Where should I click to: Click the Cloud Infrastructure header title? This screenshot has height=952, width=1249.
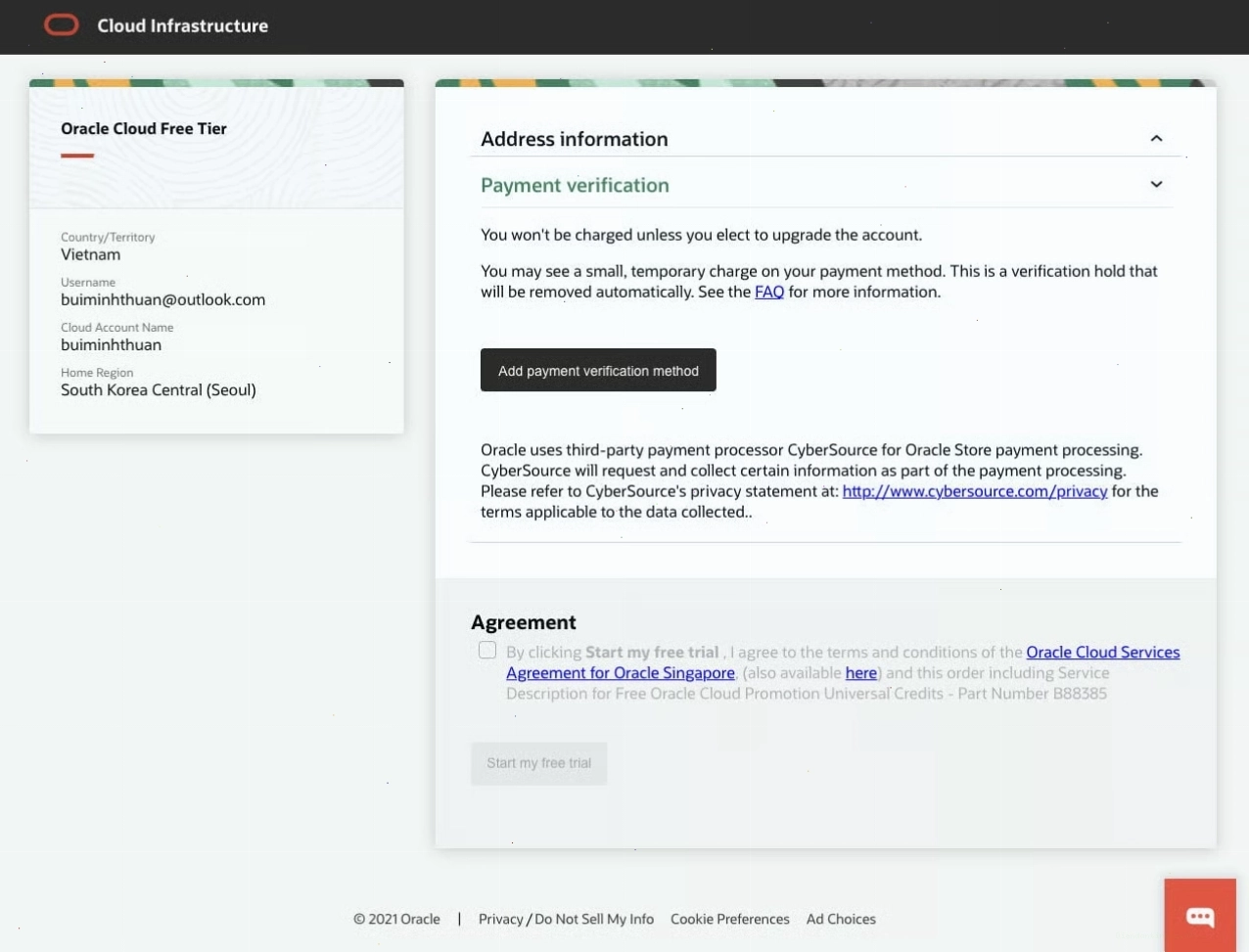tap(183, 25)
